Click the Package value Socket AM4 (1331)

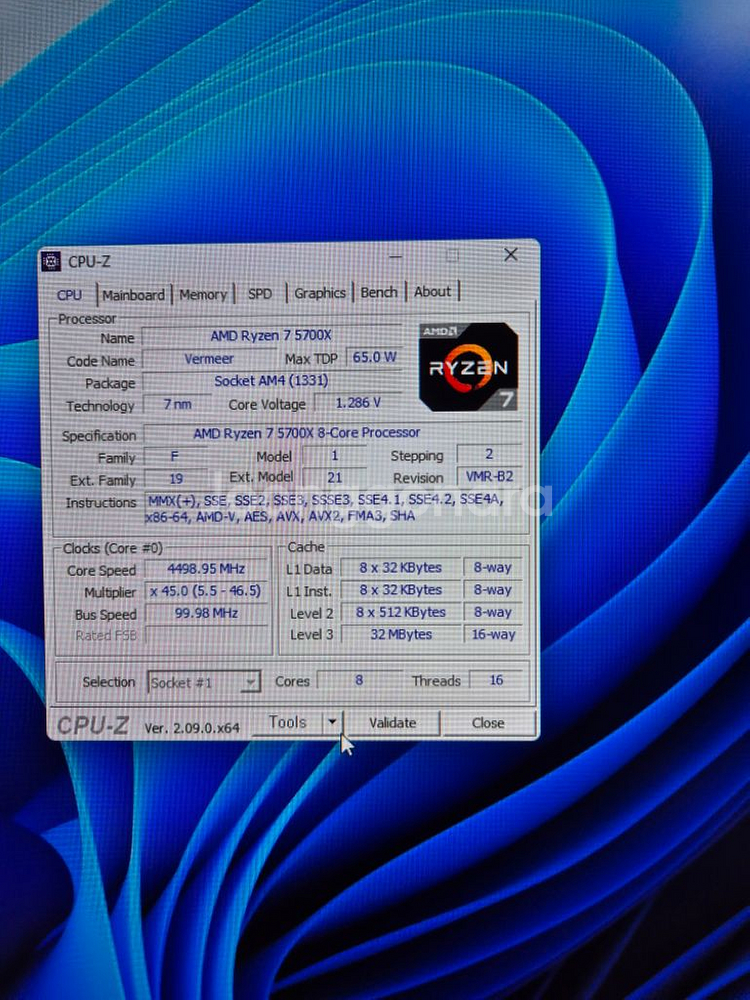[271, 381]
